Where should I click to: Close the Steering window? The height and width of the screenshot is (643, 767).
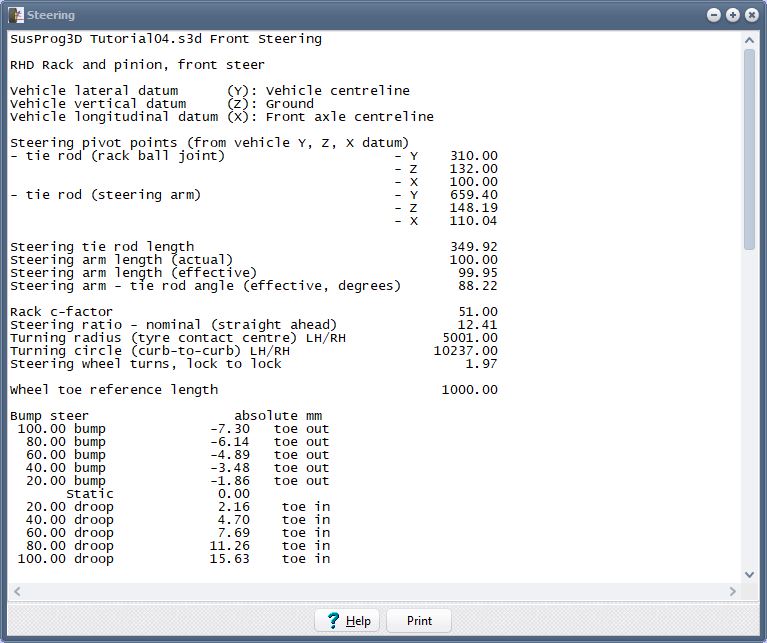(750, 15)
